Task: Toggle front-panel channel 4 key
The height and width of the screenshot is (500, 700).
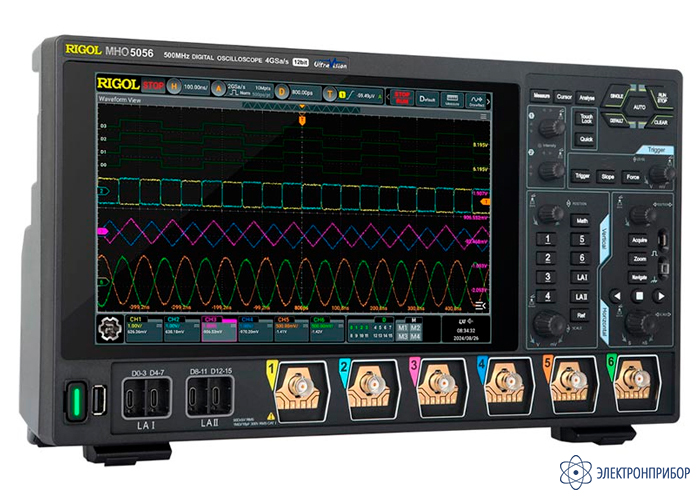Action: click(x=547, y=296)
